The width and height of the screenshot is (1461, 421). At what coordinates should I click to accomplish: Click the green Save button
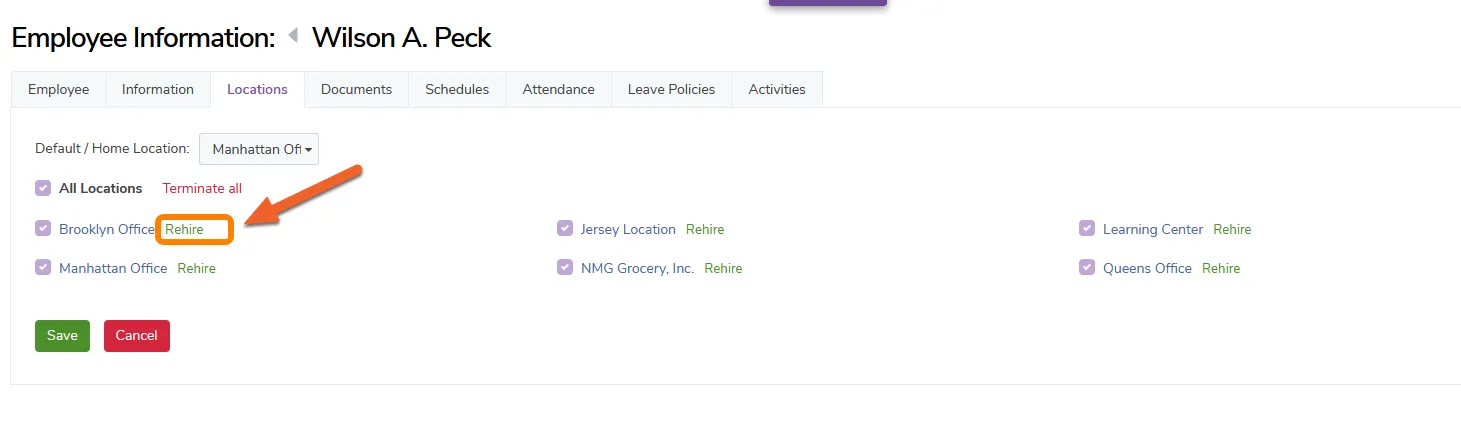pyautogui.click(x=62, y=336)
